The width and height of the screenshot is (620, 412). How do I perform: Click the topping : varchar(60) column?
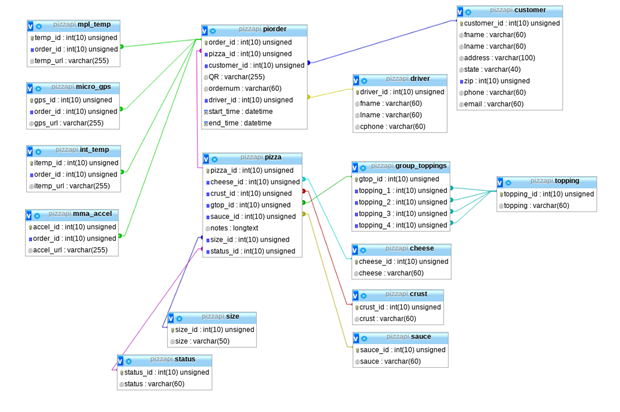point(534,206)
